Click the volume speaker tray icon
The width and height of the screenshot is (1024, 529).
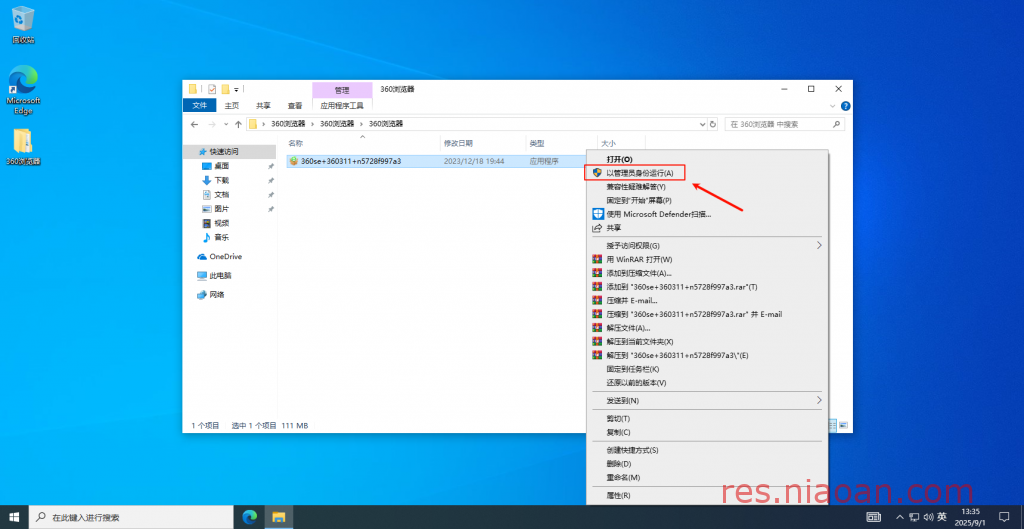coord(929,517)
